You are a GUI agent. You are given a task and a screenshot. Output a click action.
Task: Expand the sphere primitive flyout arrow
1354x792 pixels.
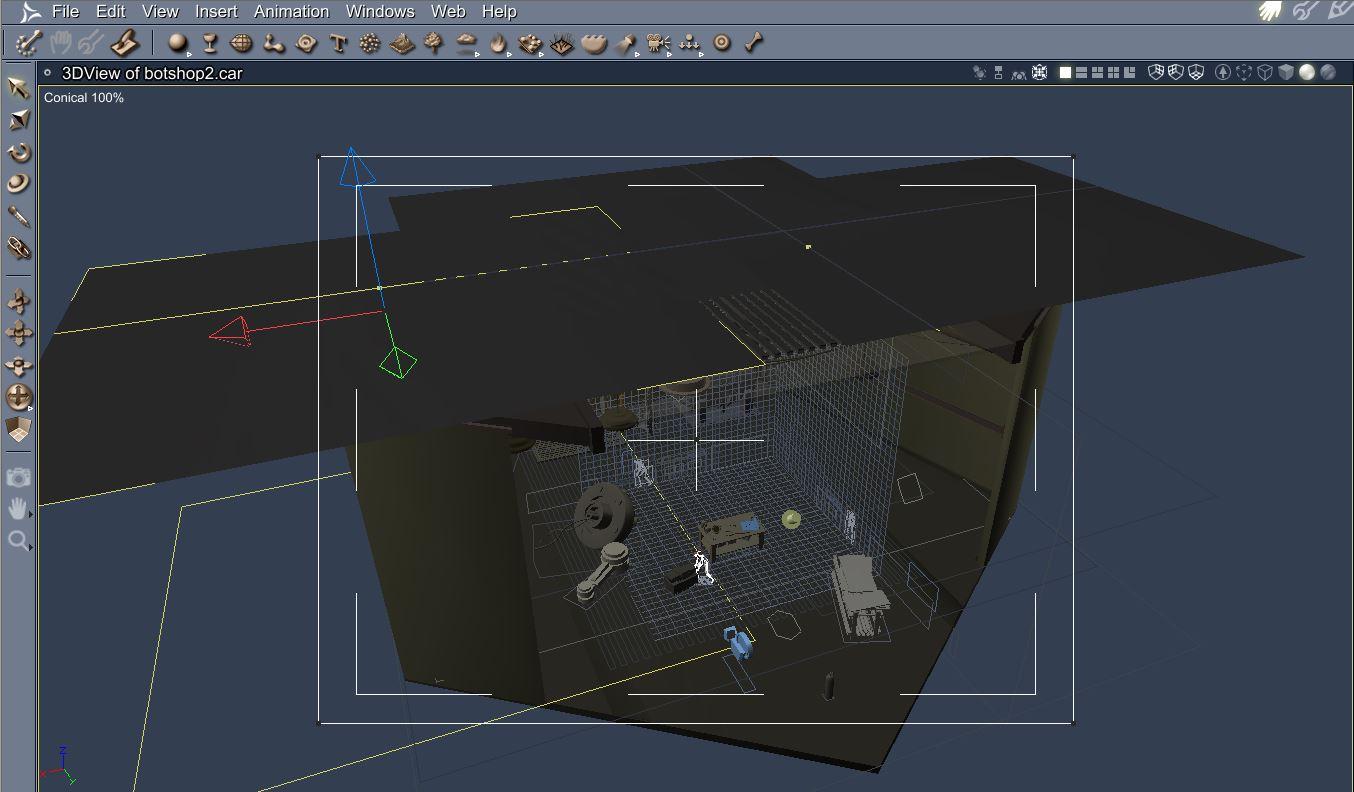point(188,53)
